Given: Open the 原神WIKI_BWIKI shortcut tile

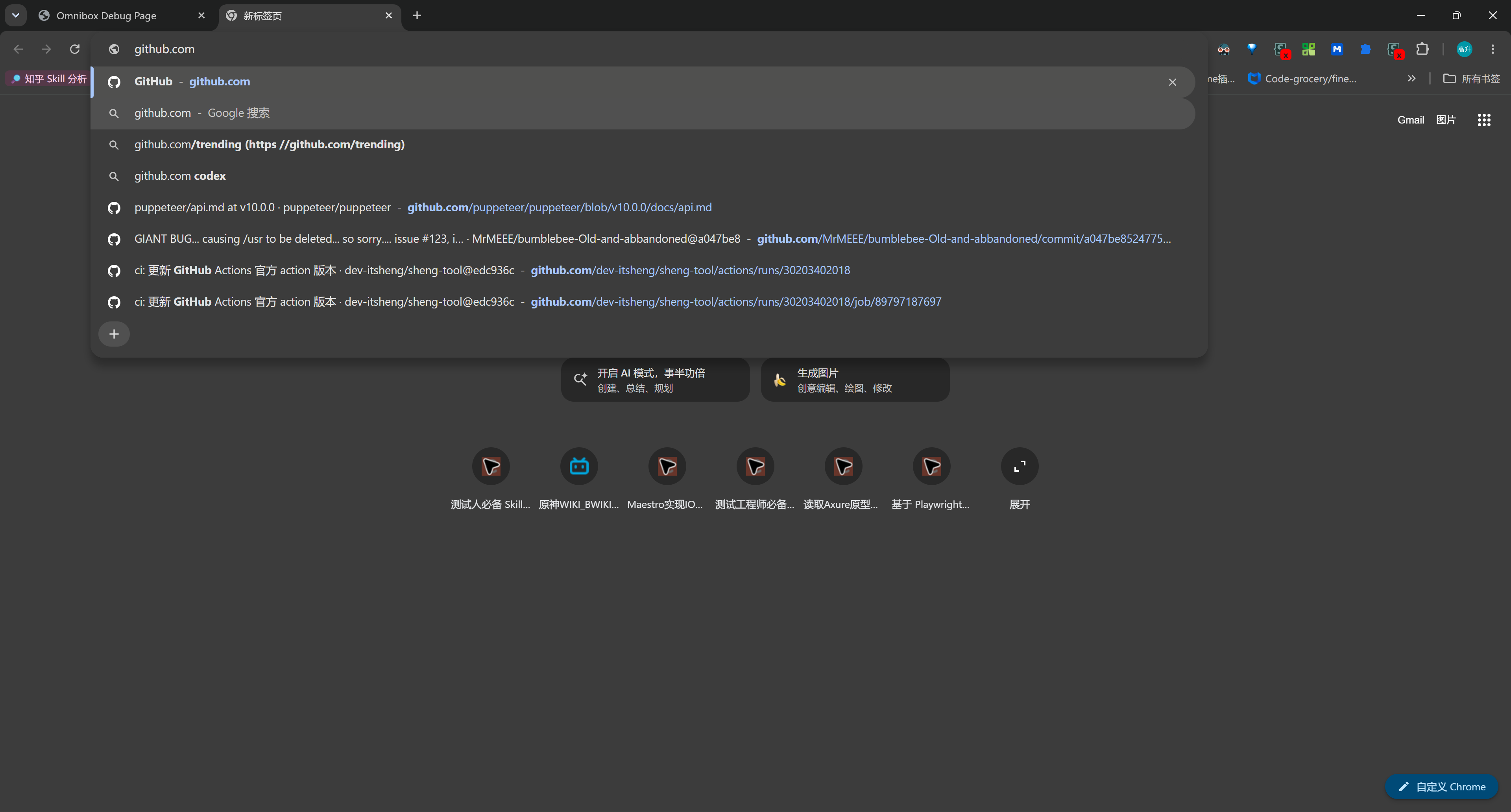Looking at the screenshot, I should pos(579,479).
